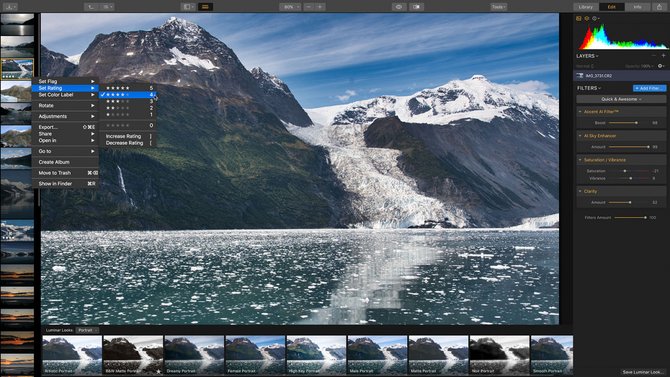The image size is (670, 377).
Task: Collapse the Accent AI Filter section
Action: (x=580, y=112)
